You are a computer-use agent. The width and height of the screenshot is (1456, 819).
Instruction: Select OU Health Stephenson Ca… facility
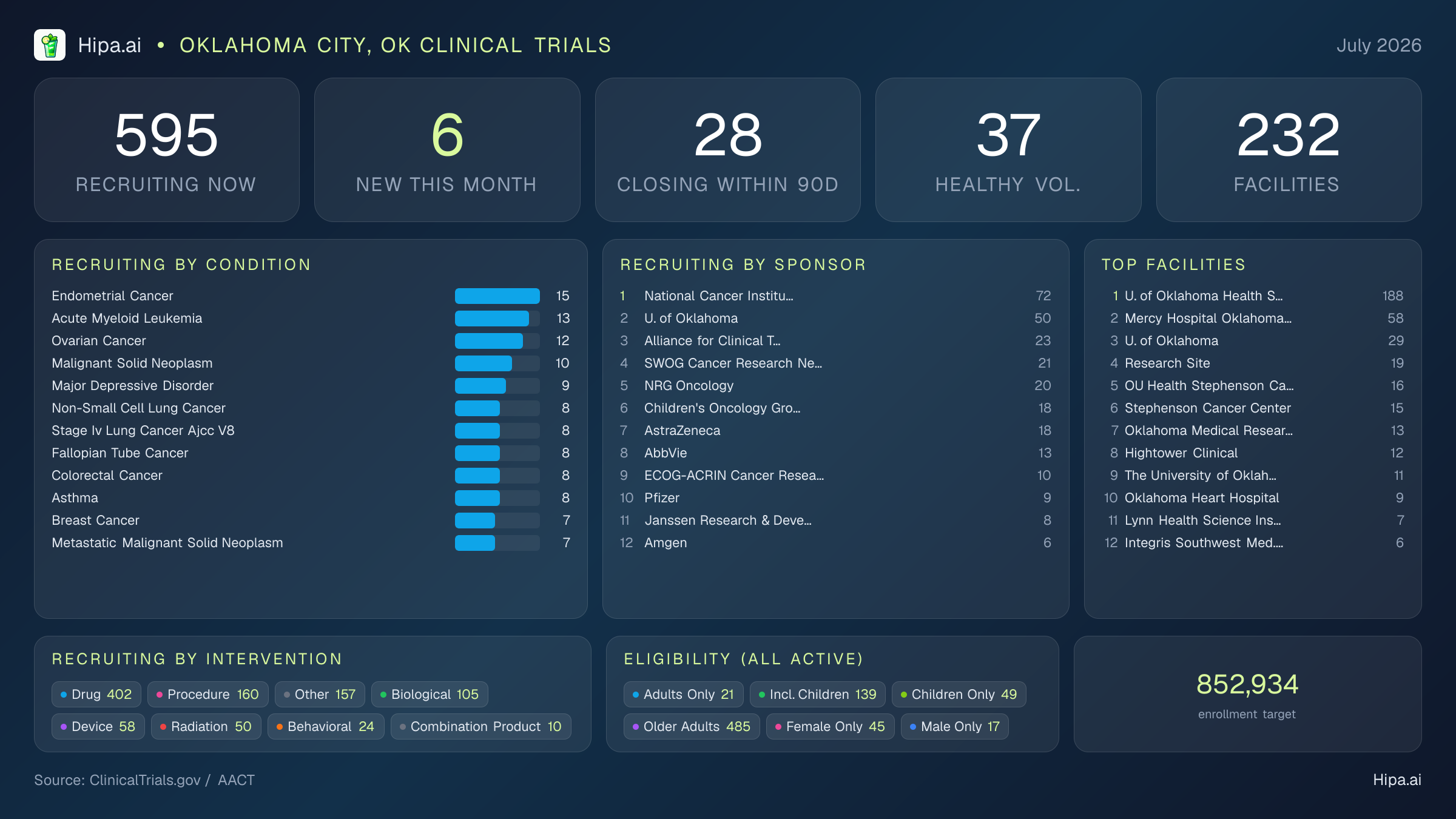pyautogui.click(x=1253, y=385)
